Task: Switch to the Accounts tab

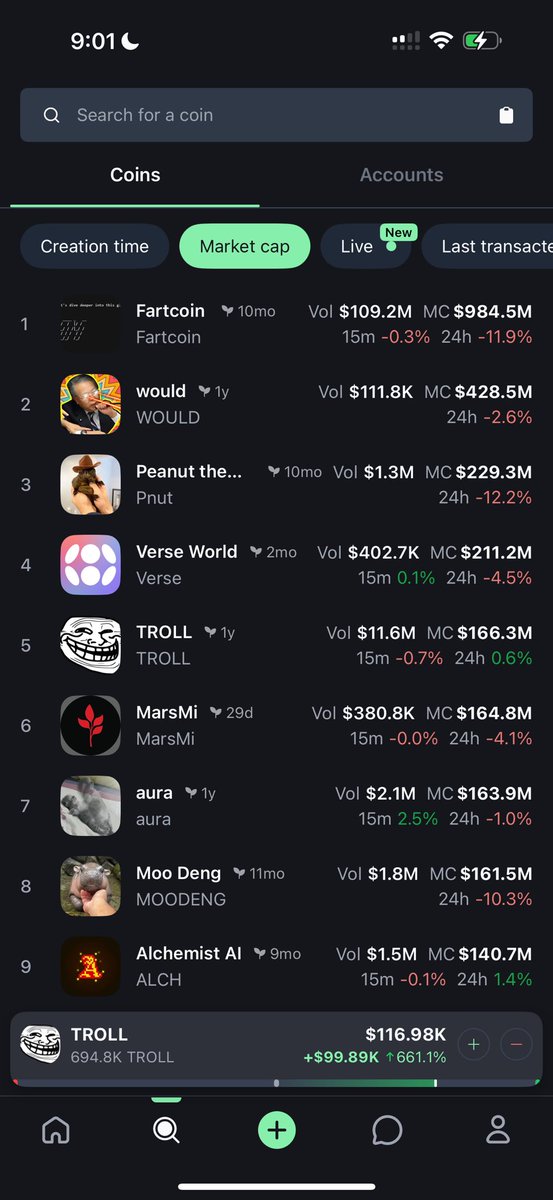Action: tap(401, 175)
